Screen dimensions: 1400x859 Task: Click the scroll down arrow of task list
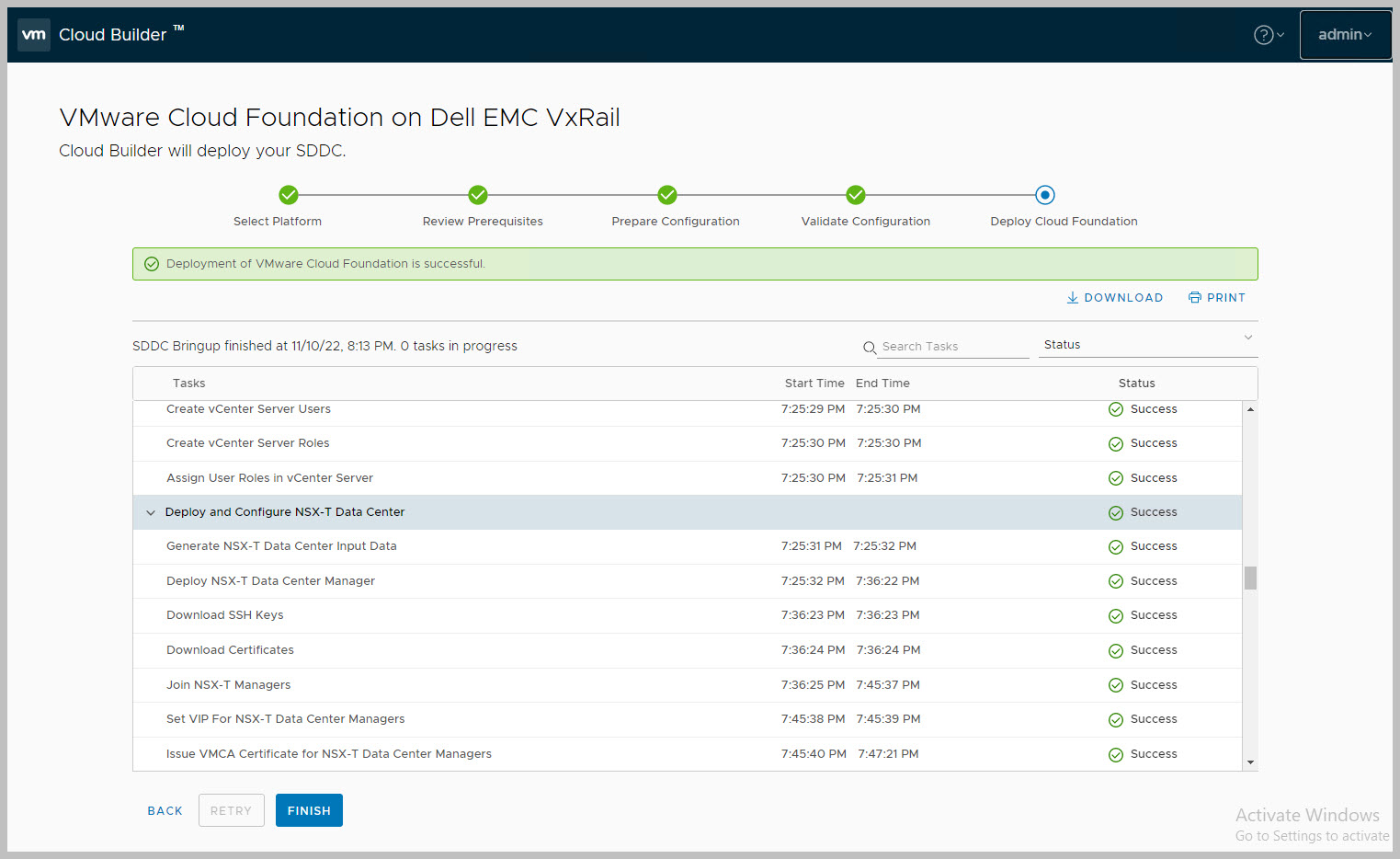(1250, 762)
